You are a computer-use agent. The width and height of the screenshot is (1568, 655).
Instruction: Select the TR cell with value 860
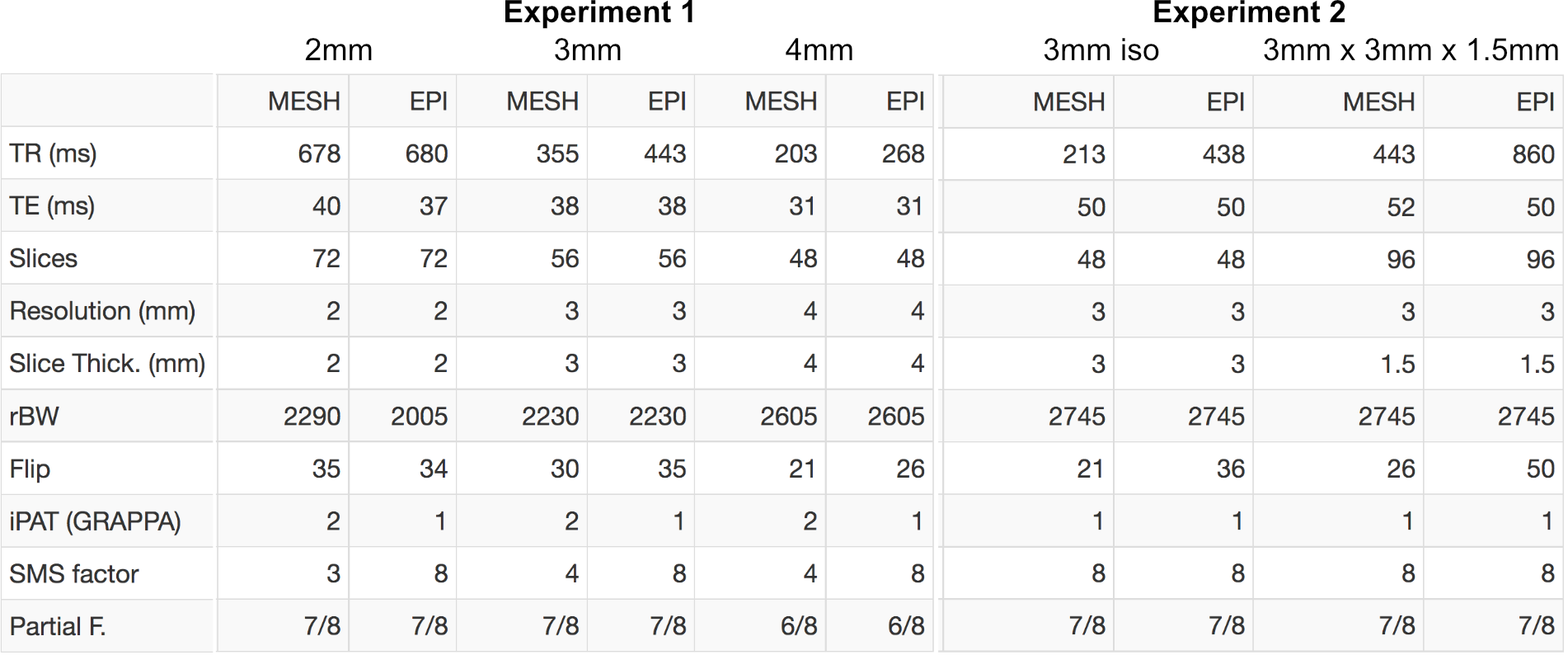pos(1533,154)
